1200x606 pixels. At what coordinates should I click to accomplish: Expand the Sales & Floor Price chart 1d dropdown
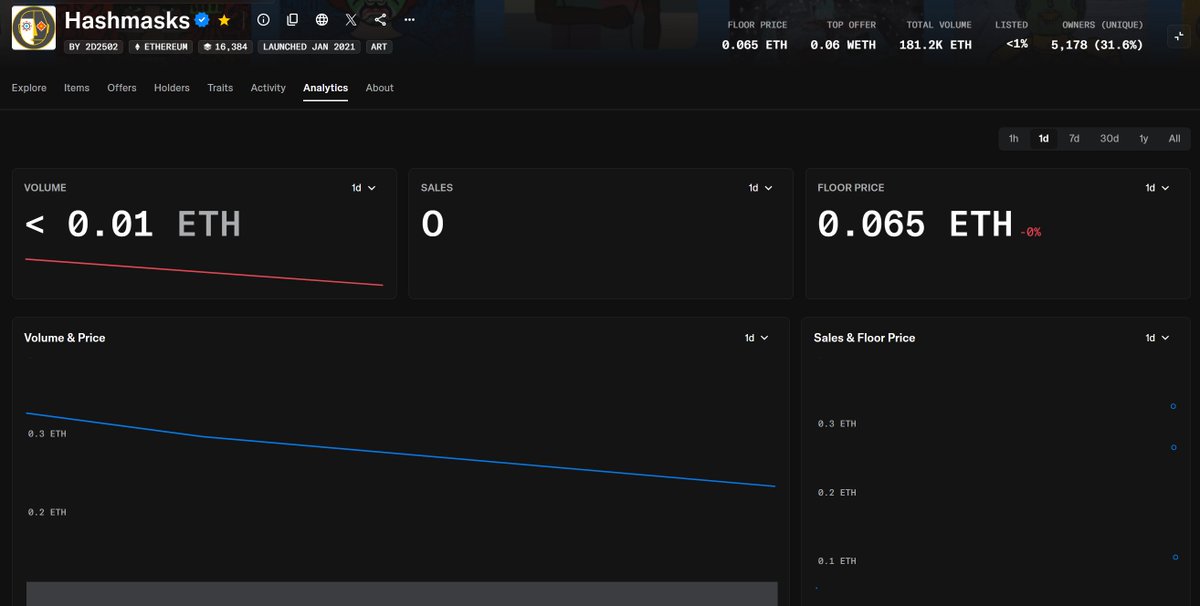1158,338
